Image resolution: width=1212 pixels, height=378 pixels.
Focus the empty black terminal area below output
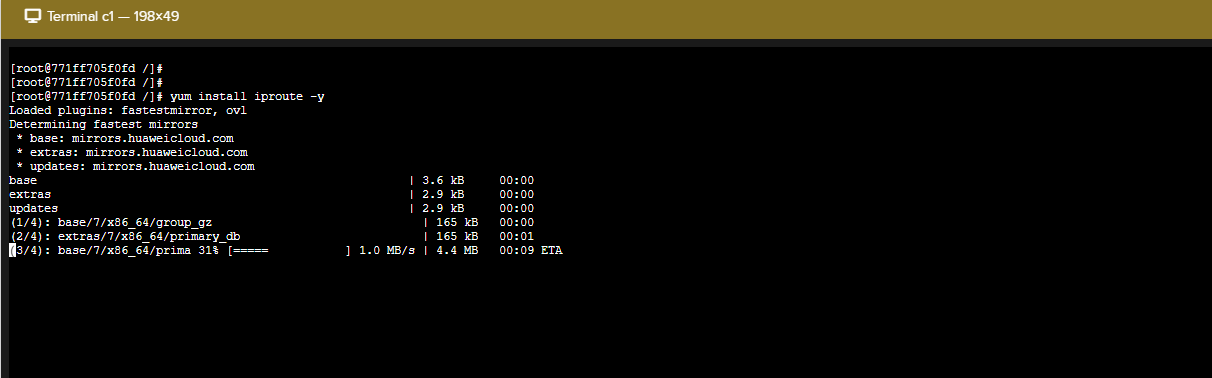(606, 315)
